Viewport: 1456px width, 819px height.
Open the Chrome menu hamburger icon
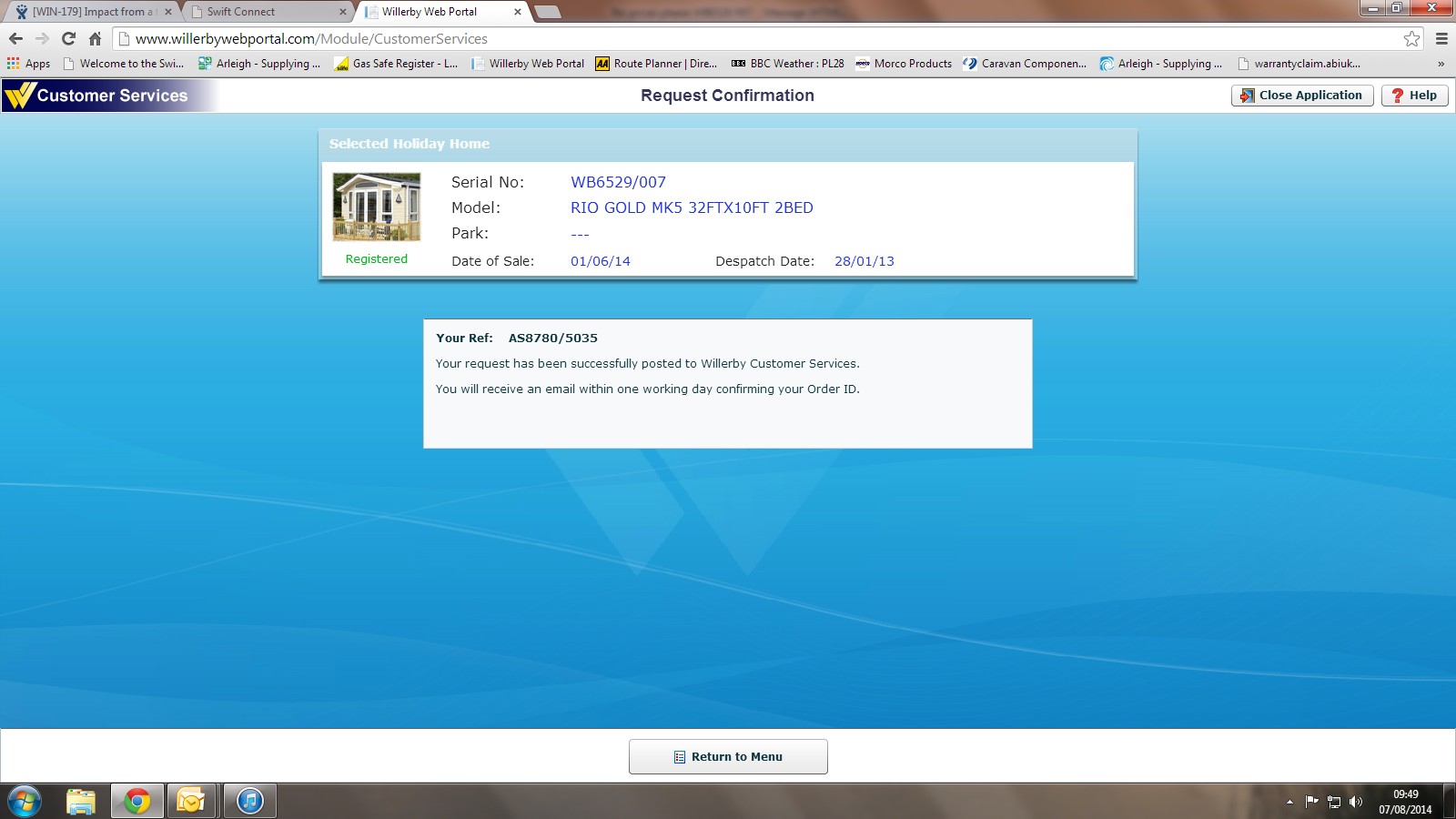(x=1441, y=38)
